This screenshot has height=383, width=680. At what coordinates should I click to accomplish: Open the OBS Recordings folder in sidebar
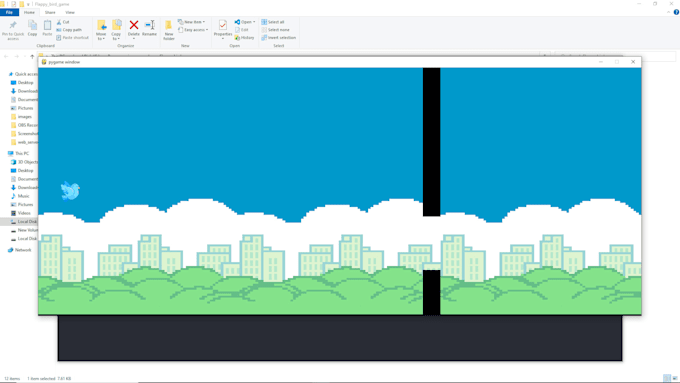24,125
